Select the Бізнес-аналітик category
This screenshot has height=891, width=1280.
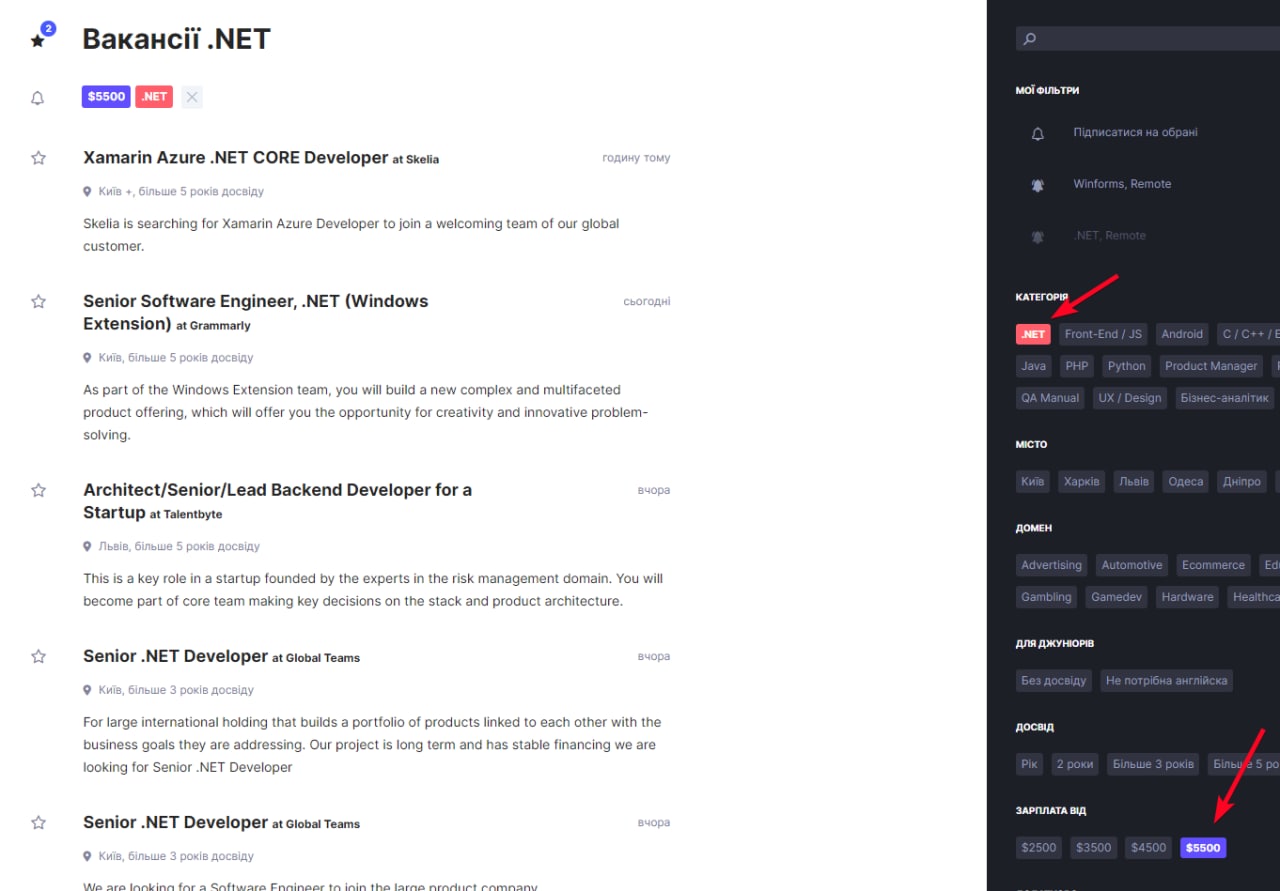tap(1225, 398)
